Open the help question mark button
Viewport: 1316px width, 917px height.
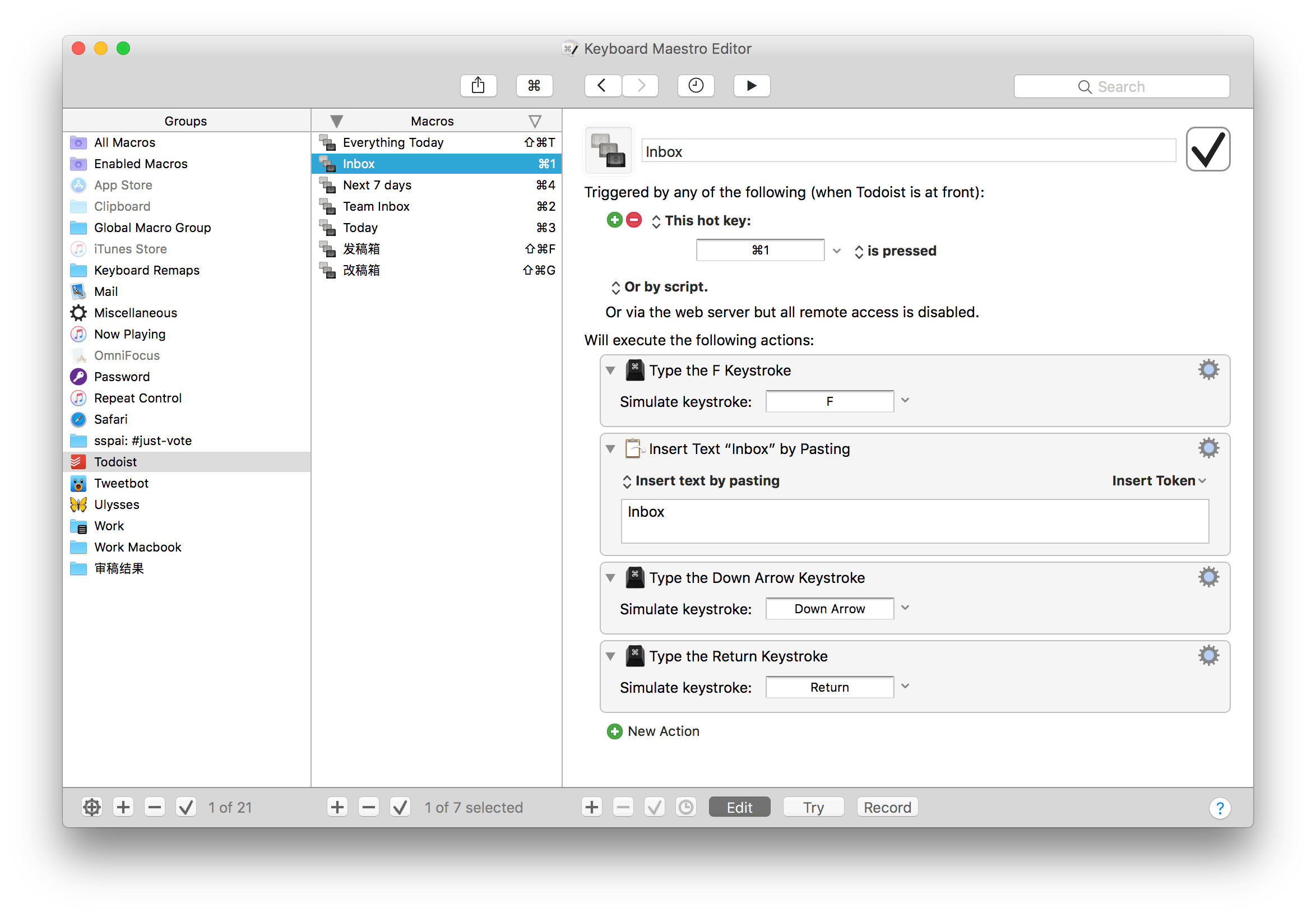[1220, 808]
